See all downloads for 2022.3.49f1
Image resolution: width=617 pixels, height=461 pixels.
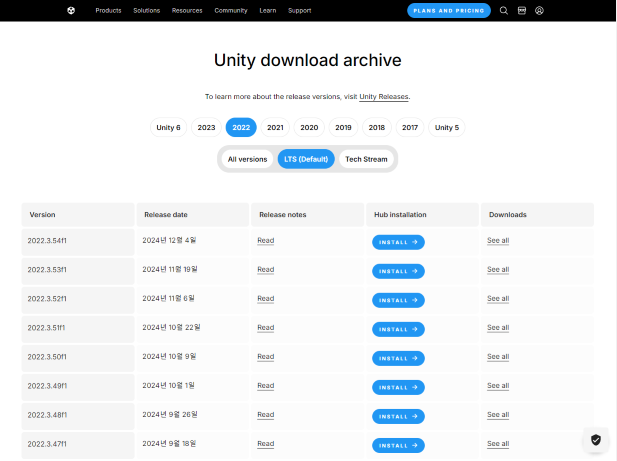tap(498, 386)
